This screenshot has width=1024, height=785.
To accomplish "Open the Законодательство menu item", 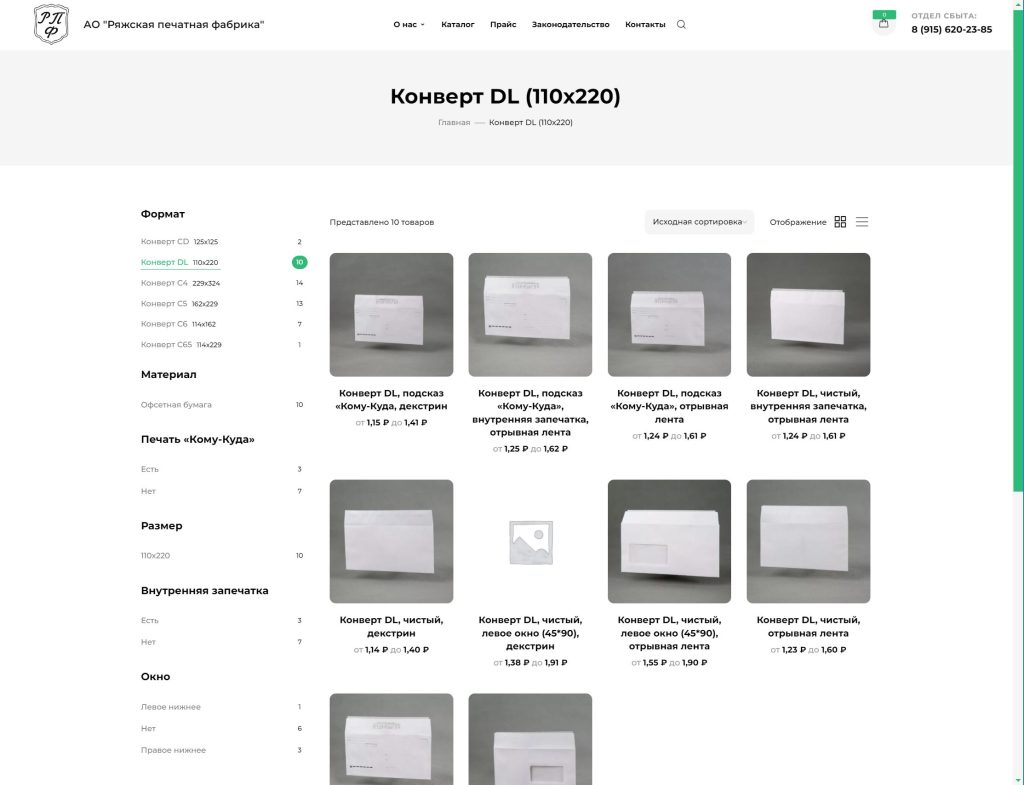I will click(571, 25).
